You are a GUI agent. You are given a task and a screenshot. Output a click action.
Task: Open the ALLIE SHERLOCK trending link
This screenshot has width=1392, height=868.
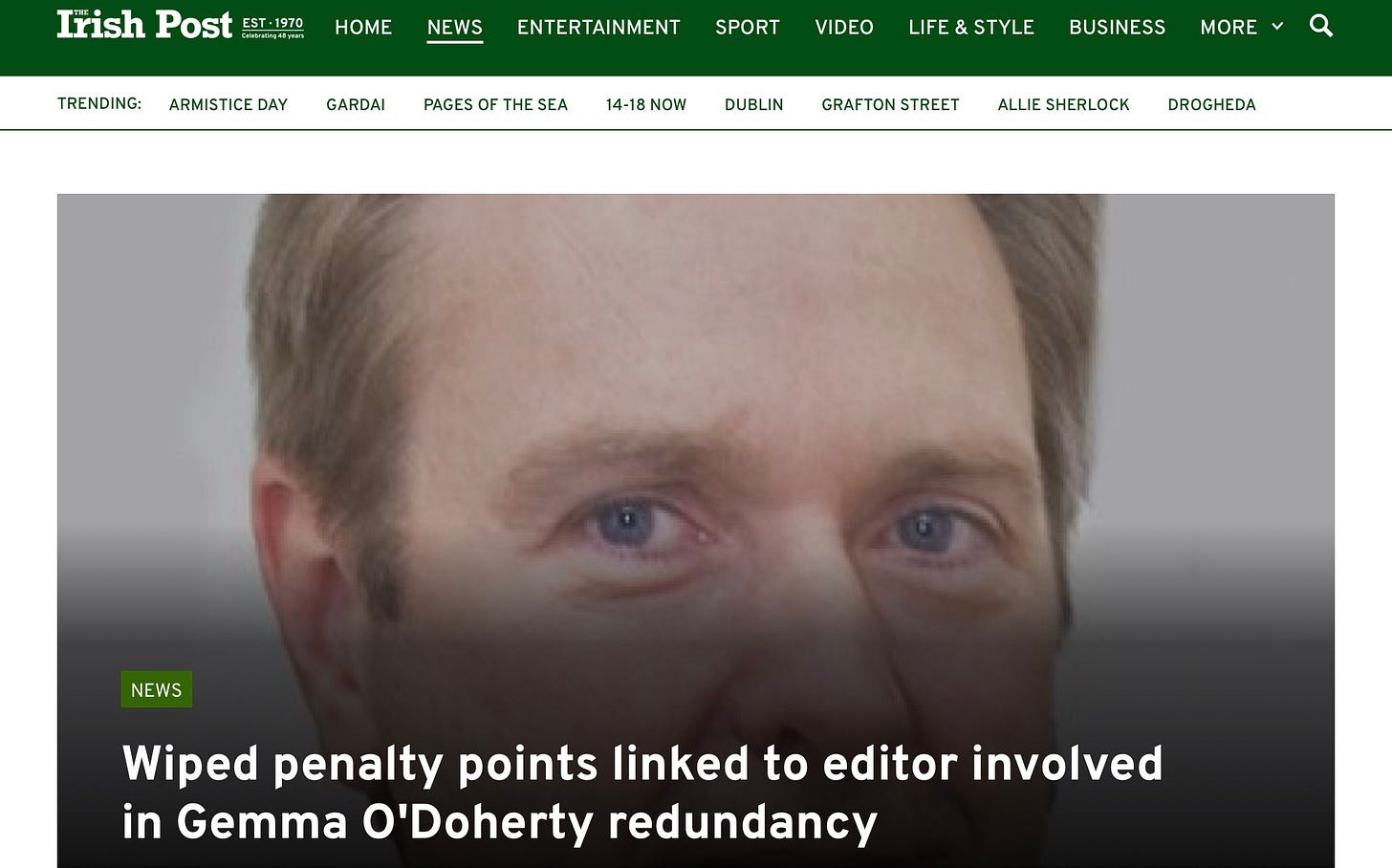pos(1063,105)
